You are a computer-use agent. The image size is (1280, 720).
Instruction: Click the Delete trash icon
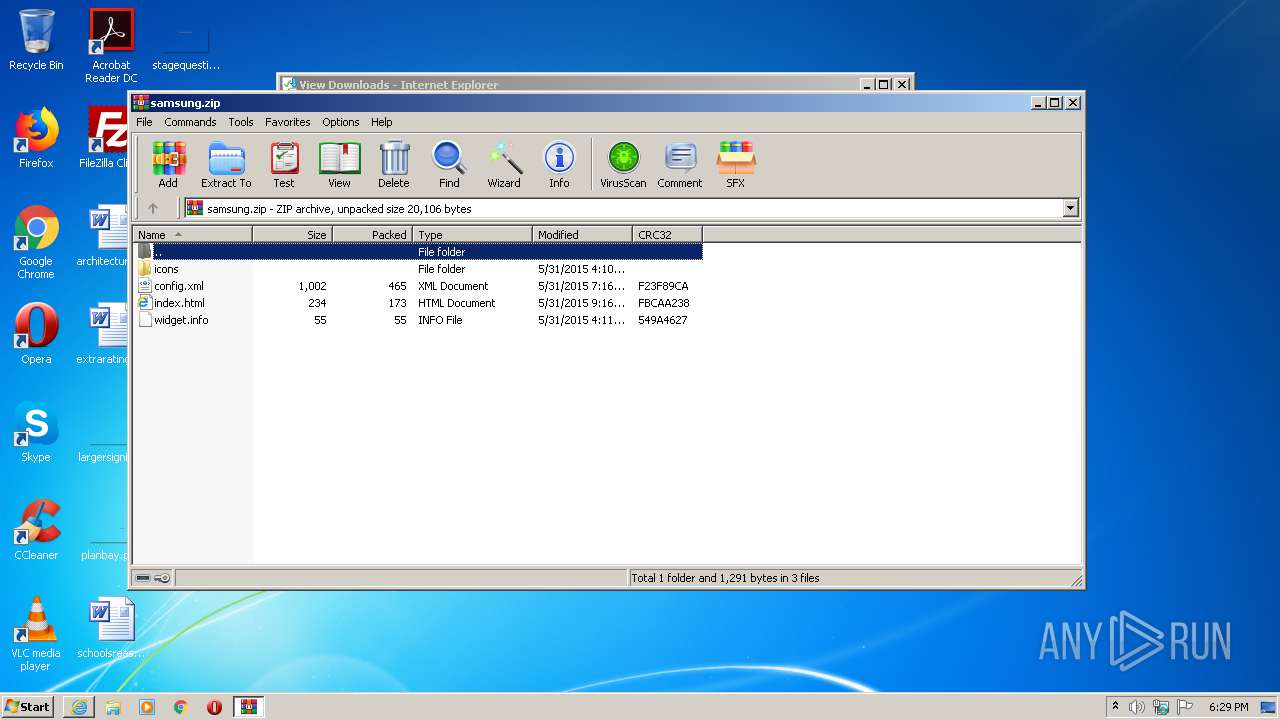click(394, 165)
